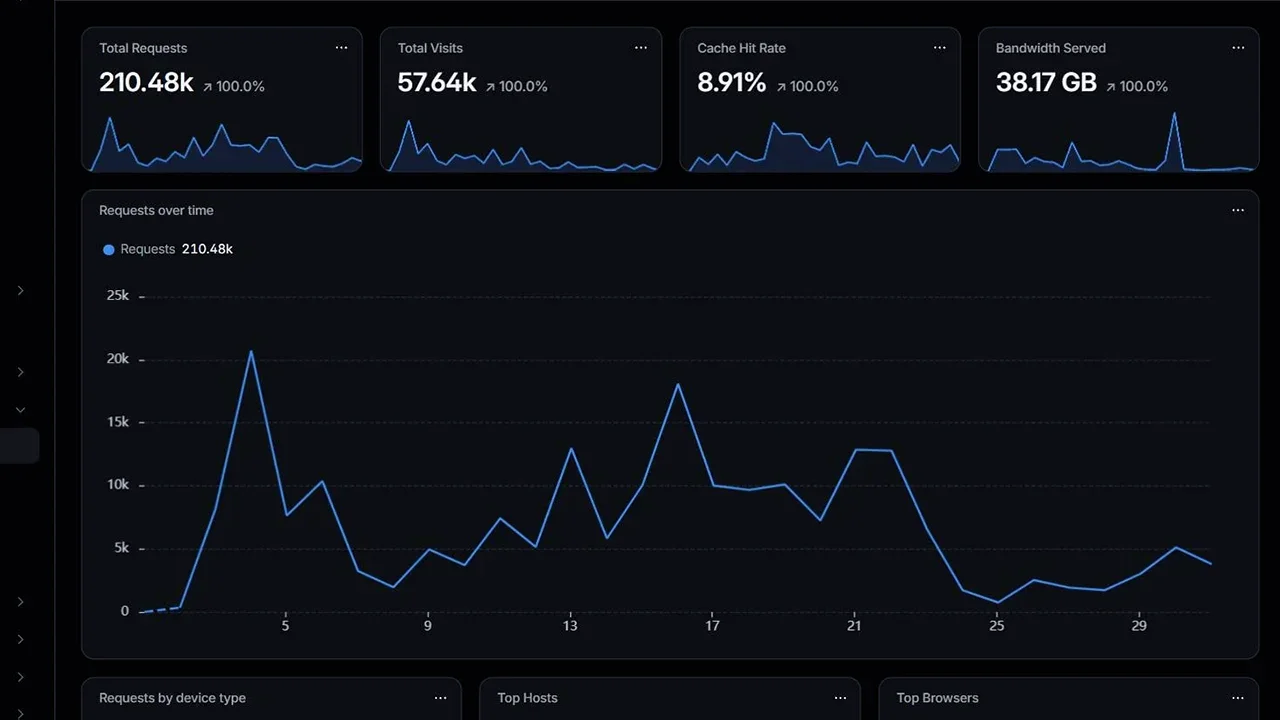Click the 15k label on the y-axis

pyautogui.click(x=118, y=422)
